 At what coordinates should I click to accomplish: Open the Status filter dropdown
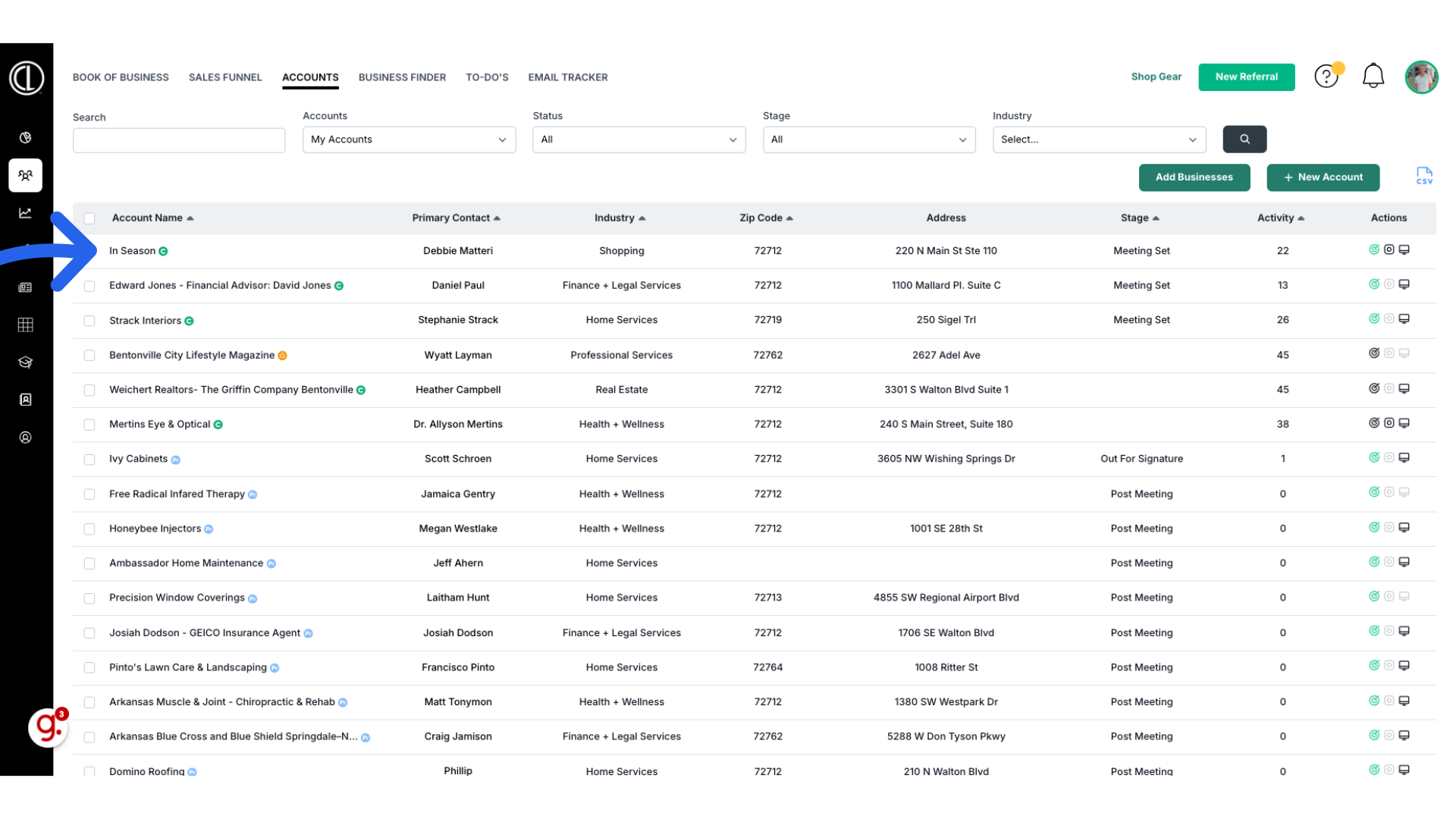click(639, 140)
